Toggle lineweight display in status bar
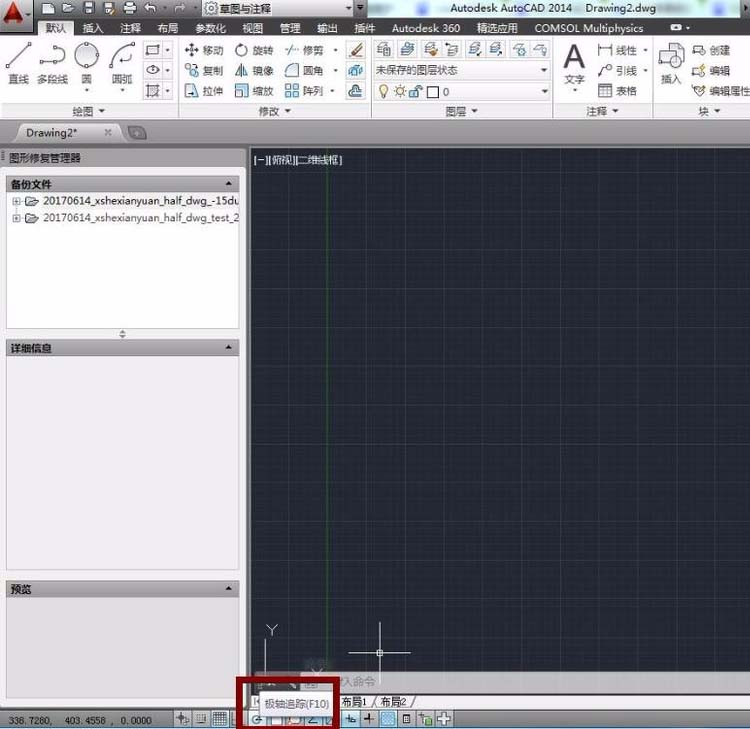750x729 pixels. [x=369, y=718]
